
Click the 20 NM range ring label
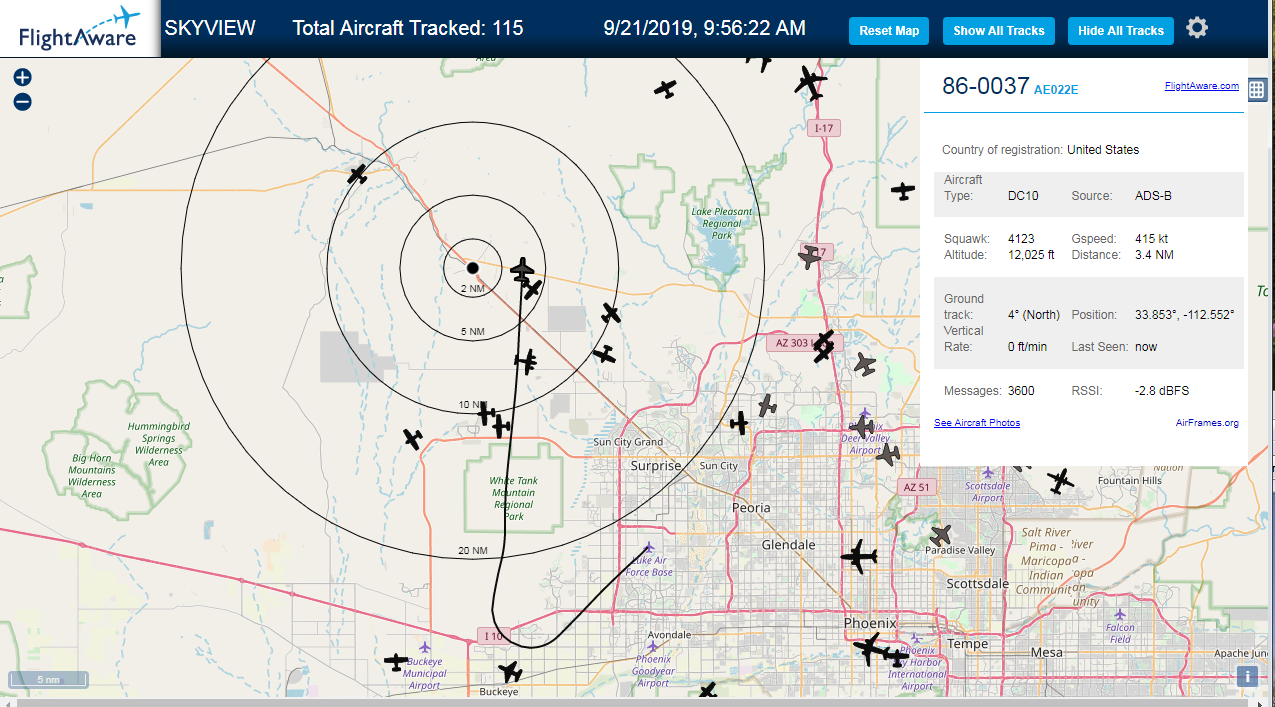point(473,551)
